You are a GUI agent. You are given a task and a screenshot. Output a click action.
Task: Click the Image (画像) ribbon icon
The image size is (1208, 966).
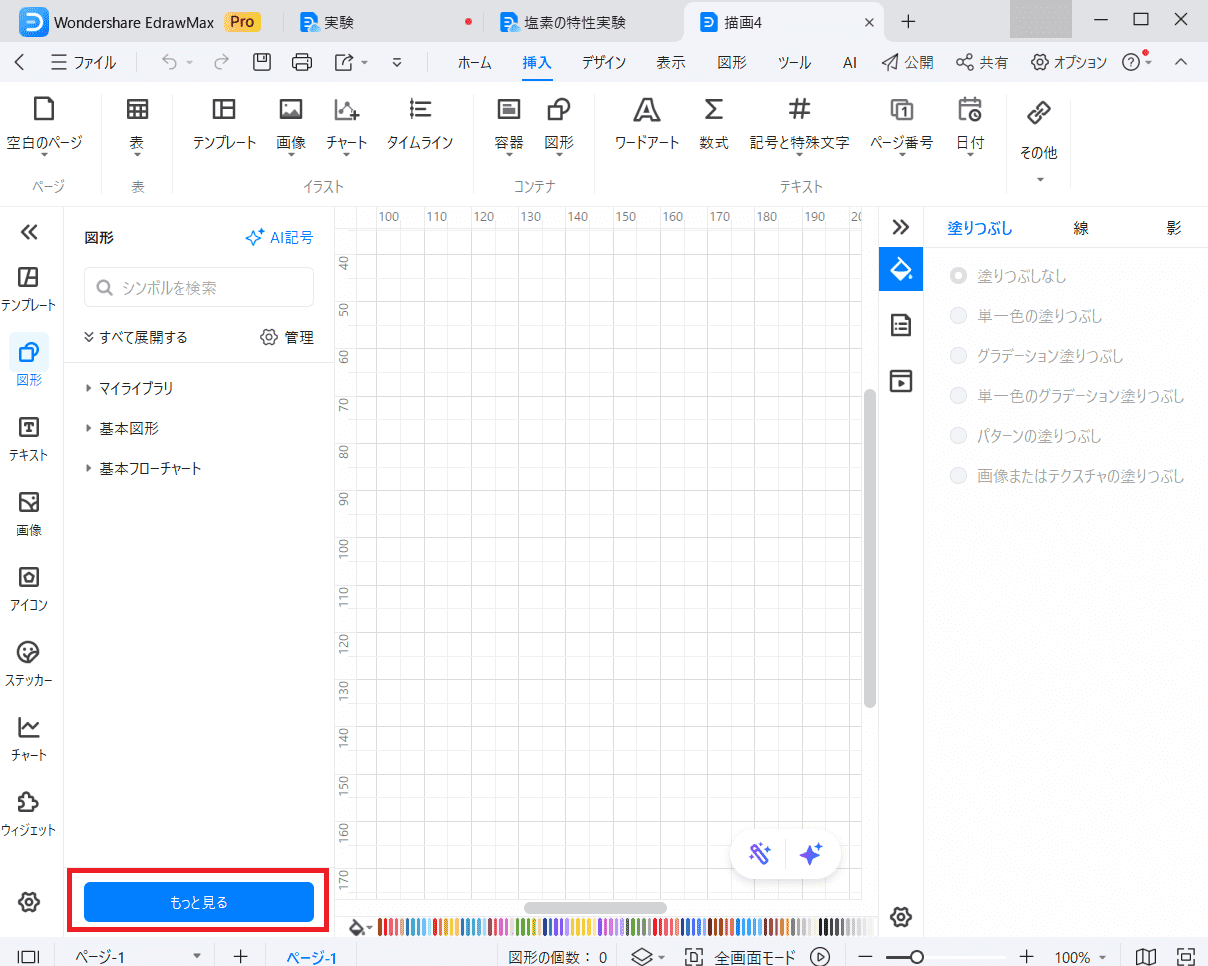(291, 111)
